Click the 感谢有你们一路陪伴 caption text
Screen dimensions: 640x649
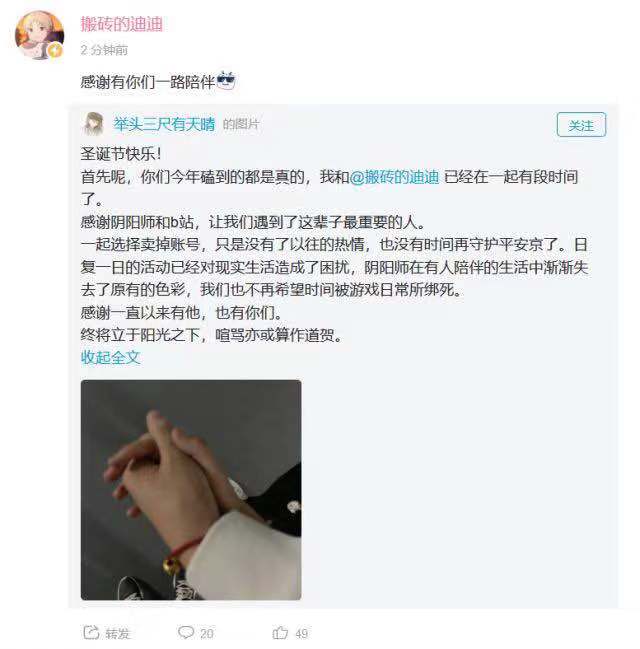(147, 82)
